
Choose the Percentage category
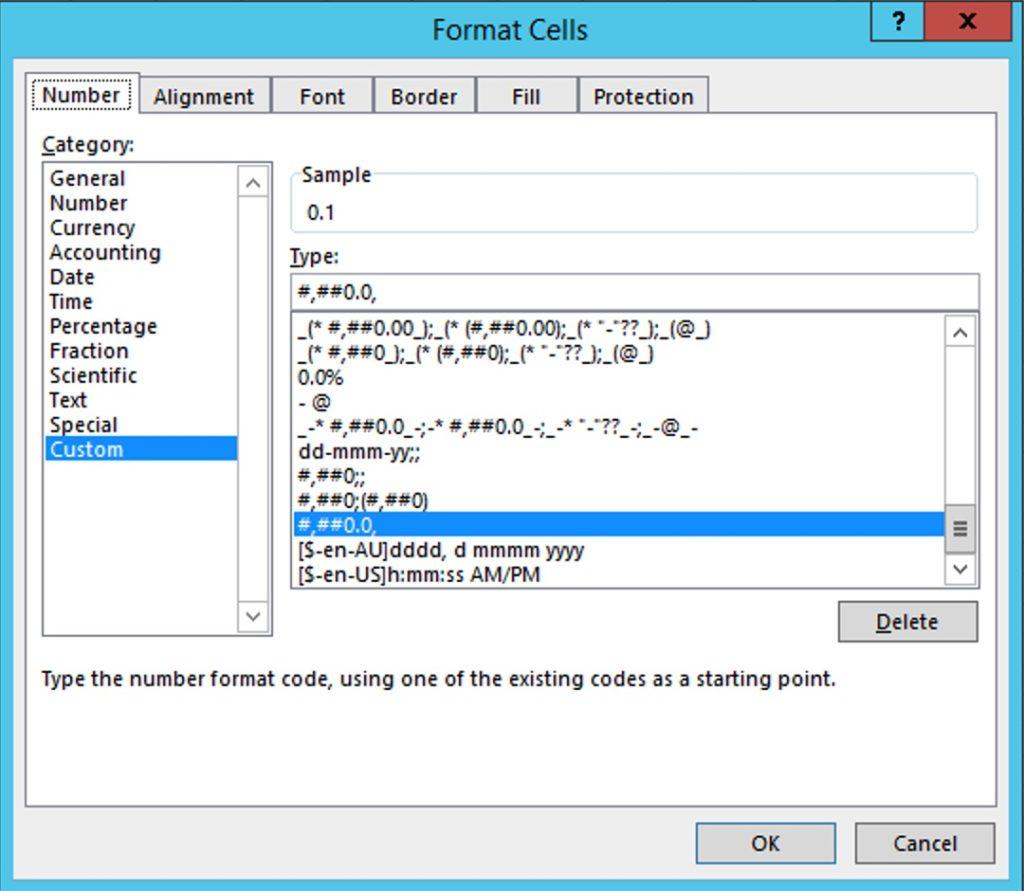[103, 327]
